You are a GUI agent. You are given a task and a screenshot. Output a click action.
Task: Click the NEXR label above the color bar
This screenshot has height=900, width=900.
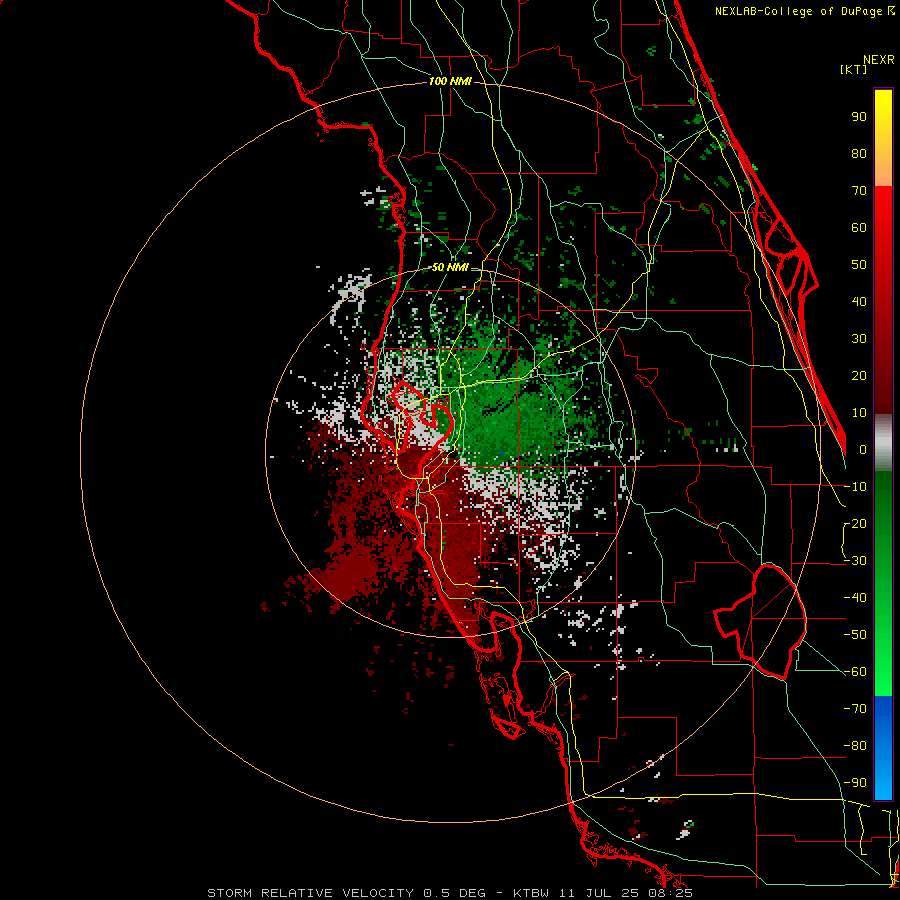(x=879, y=60)
